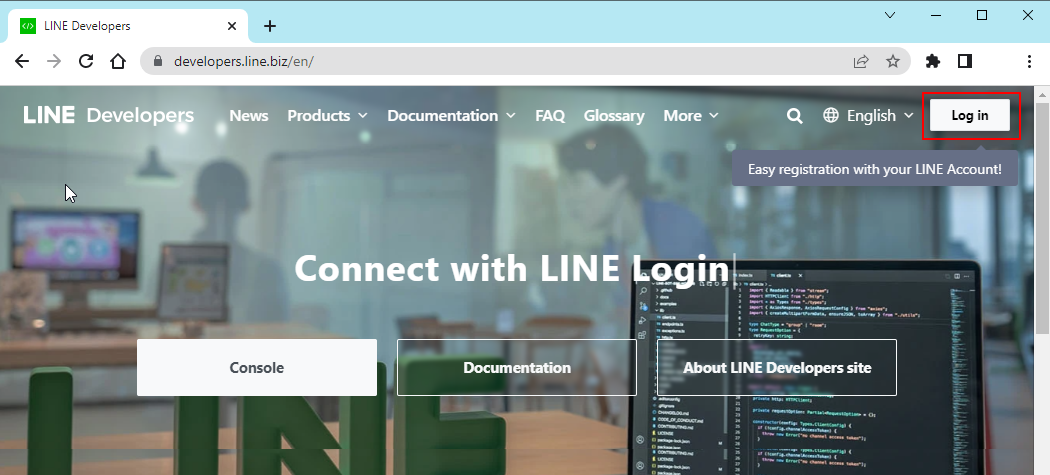1050x475 pixels.
Task: Bookmark this page with star icon
Action: point(893,61)
